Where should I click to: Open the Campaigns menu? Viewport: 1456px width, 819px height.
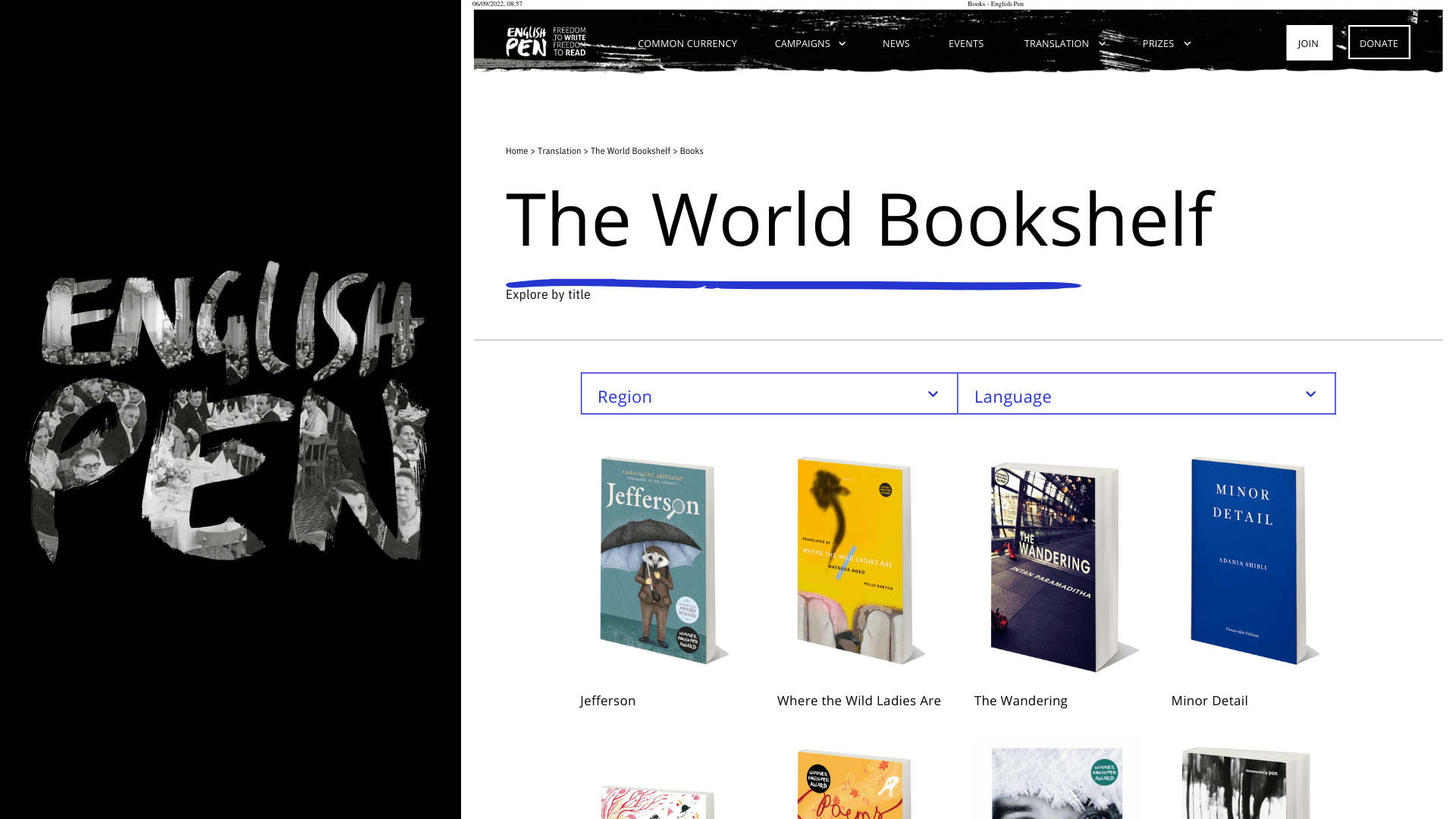[802, 43]
